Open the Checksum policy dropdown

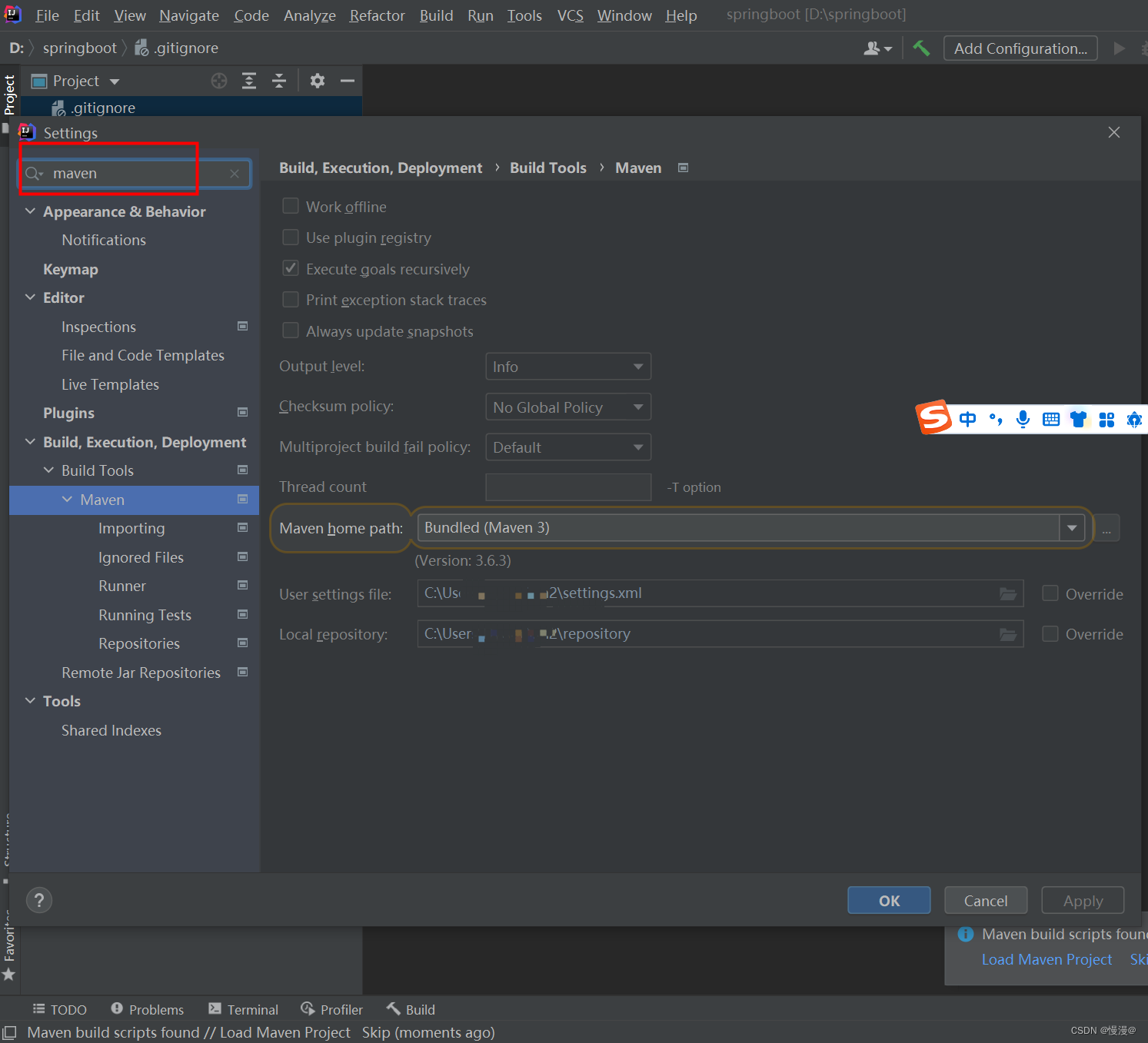pyautogui.click(x=568, y=407)
